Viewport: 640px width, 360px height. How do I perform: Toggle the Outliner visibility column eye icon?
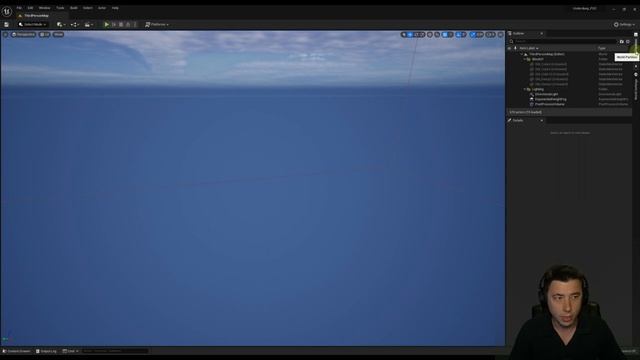pyautogui.click(x=509, y=48)
